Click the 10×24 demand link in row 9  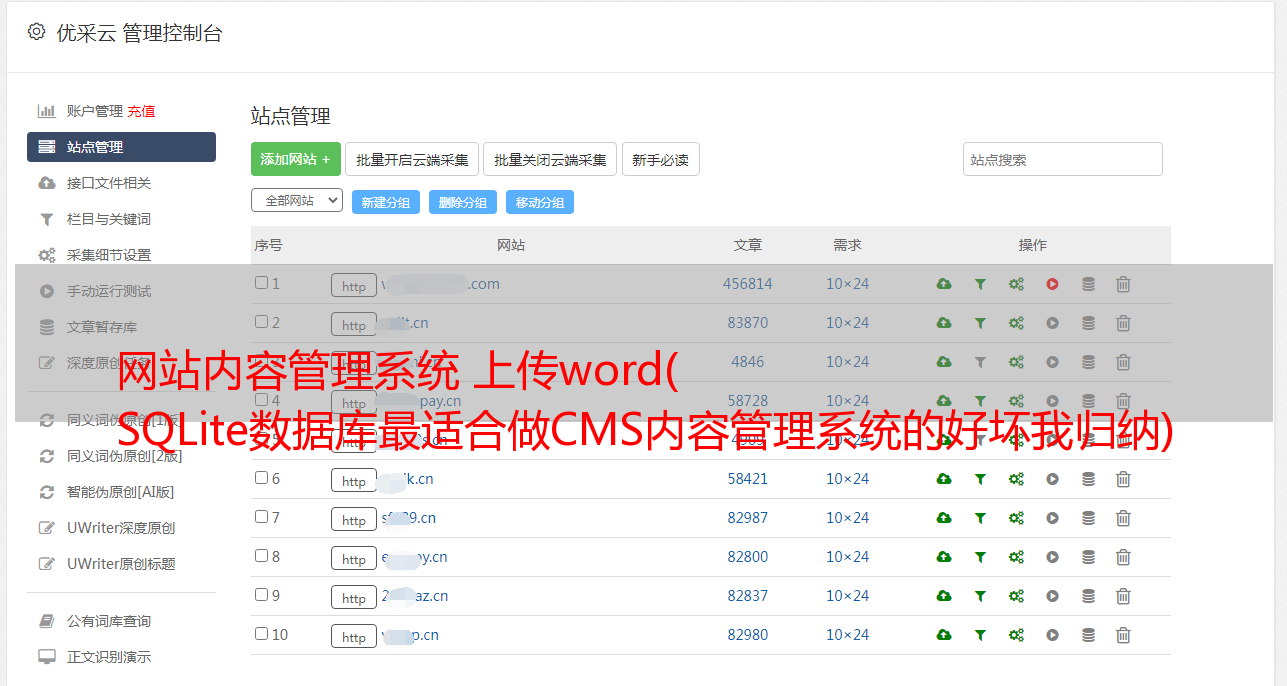click(x=848, y=596)
